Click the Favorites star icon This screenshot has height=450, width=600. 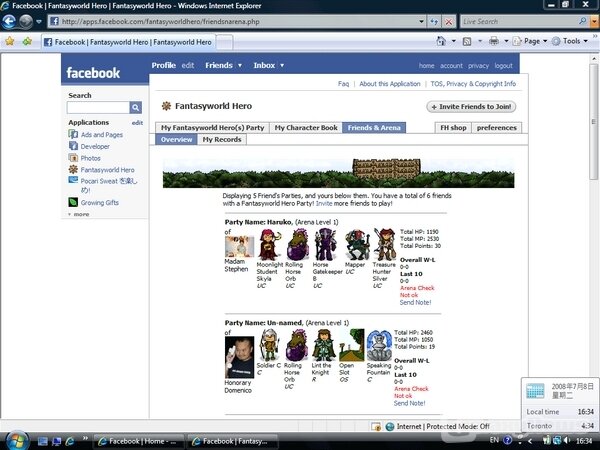[x=10, y=42]
